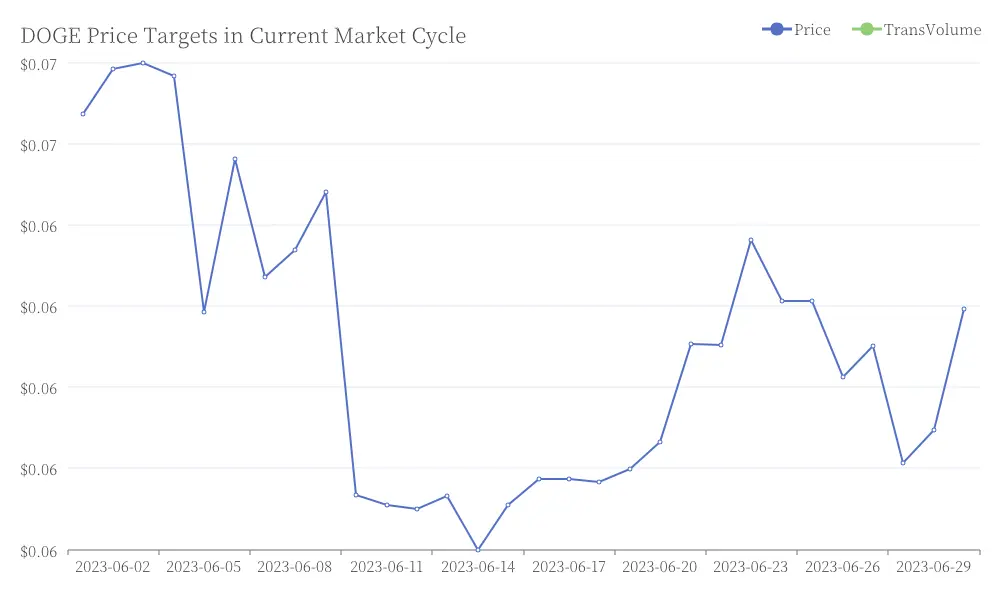Toggle the Price series legend item

(x=796, y=29)
